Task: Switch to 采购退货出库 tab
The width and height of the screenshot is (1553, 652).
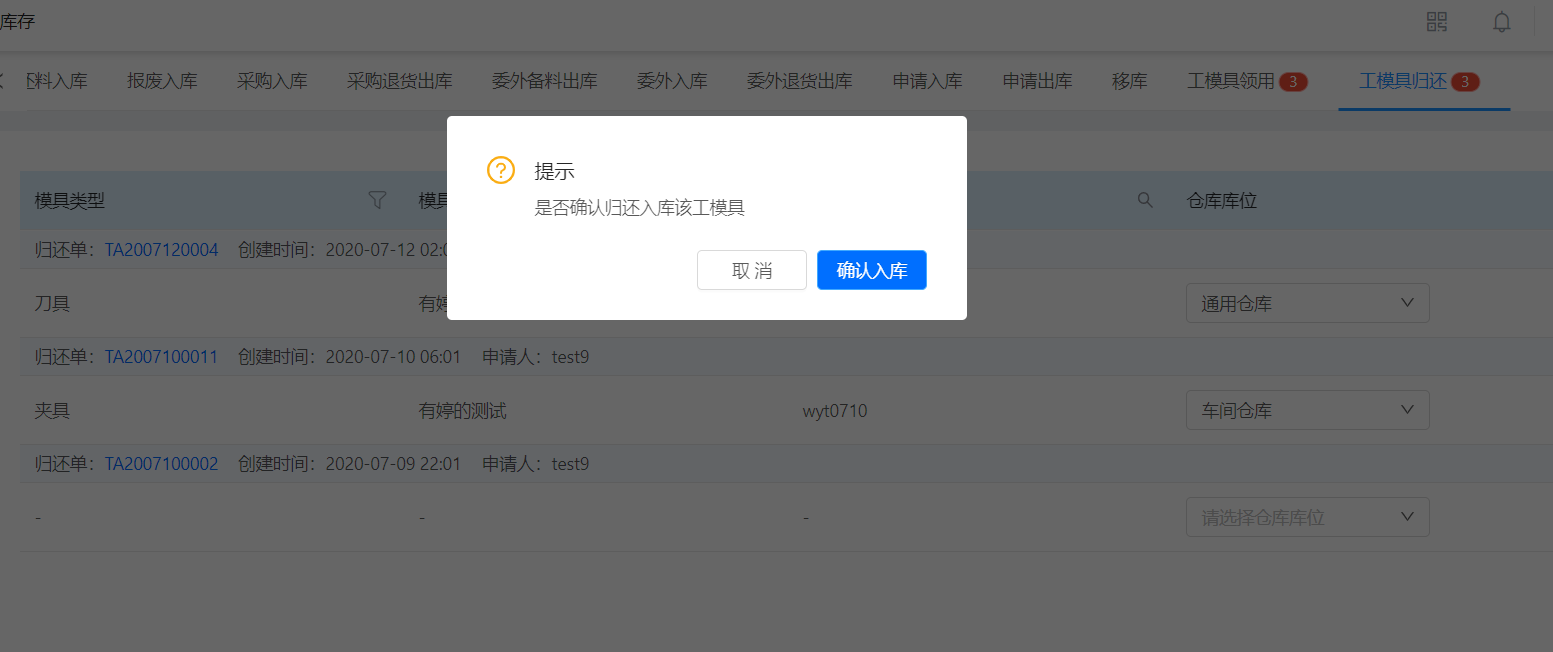Action: pyautogui.click(x=400, y=82)
